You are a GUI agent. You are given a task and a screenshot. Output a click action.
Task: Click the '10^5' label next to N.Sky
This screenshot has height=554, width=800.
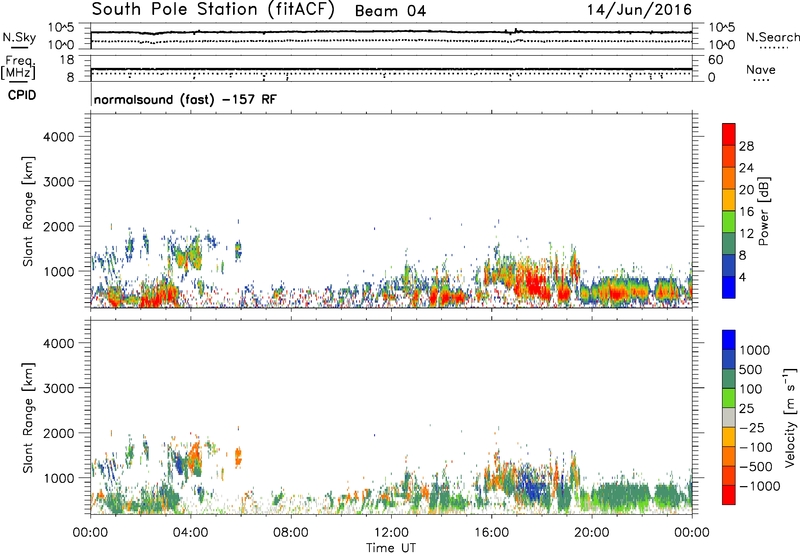pos(61,28)
